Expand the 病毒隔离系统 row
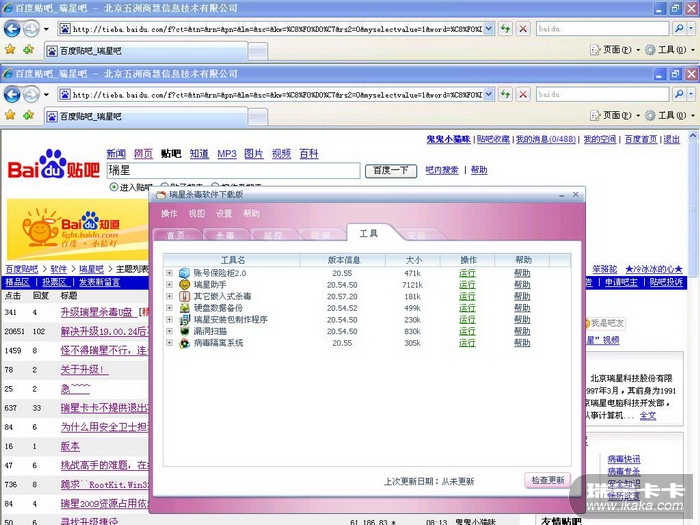This screenshot has width=700, height=525. (169, 343)
